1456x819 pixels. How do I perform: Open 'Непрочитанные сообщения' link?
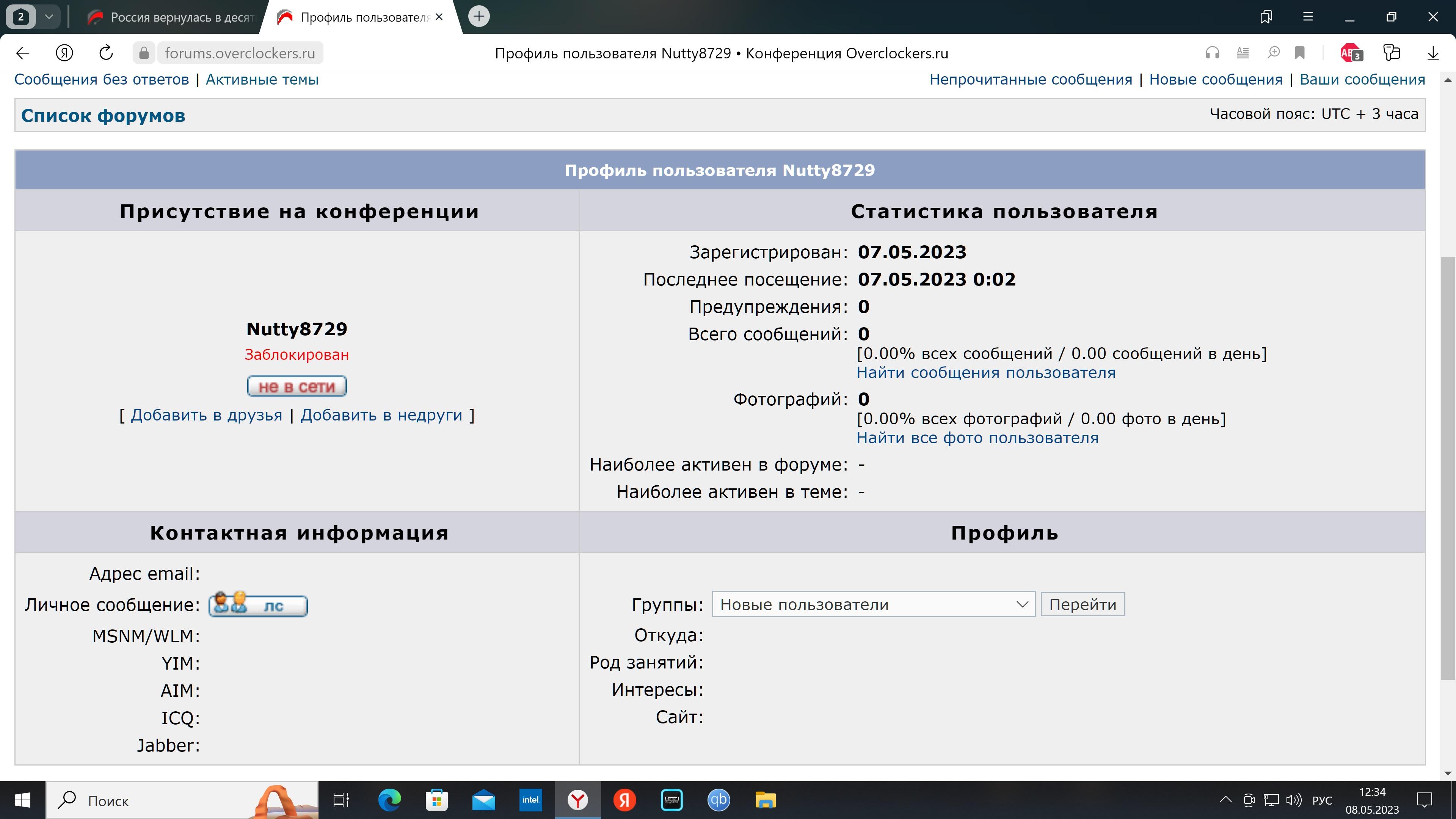1031,80
